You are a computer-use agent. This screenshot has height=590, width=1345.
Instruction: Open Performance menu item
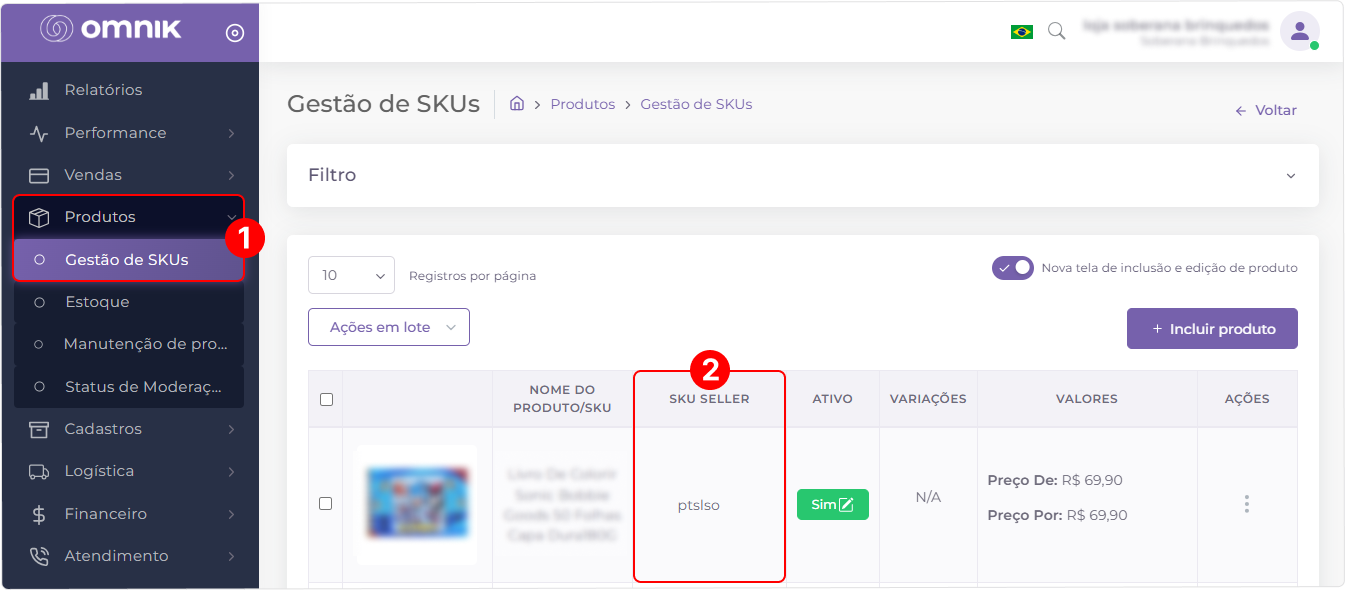click(x=130, y=133)
